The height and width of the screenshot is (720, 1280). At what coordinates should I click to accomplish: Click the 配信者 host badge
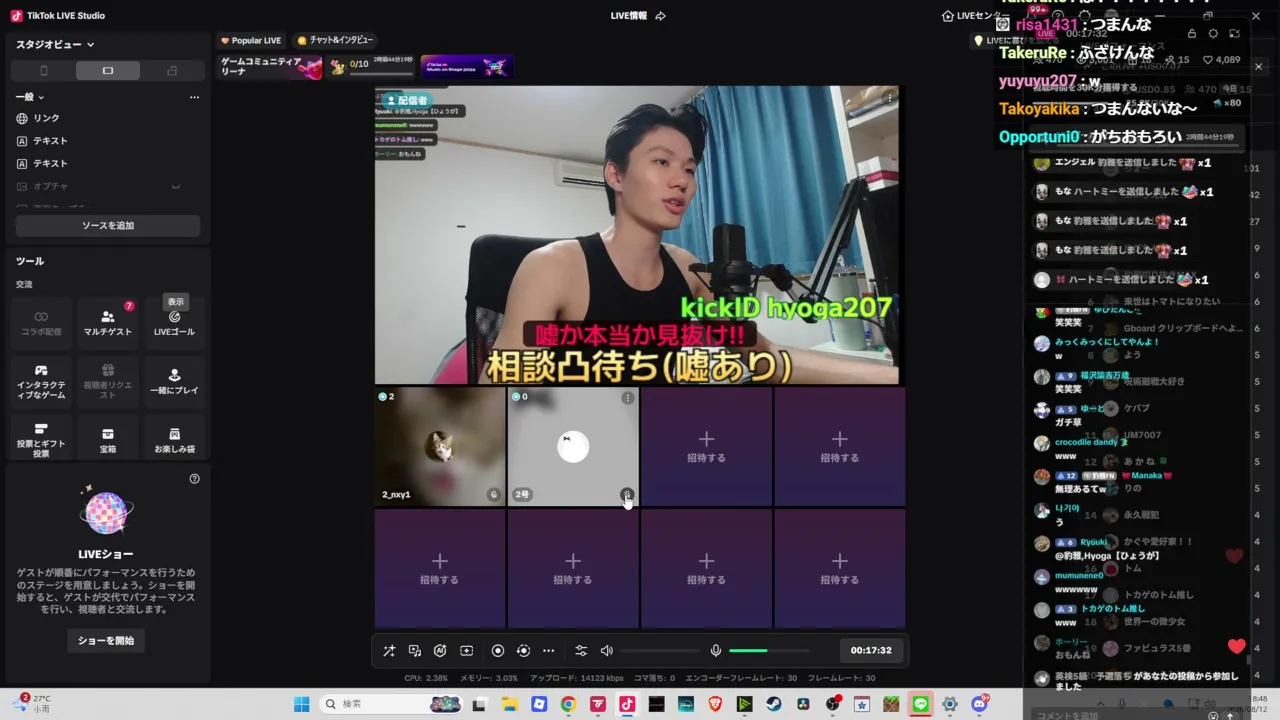pyautogui.click(x=406, y=100)
